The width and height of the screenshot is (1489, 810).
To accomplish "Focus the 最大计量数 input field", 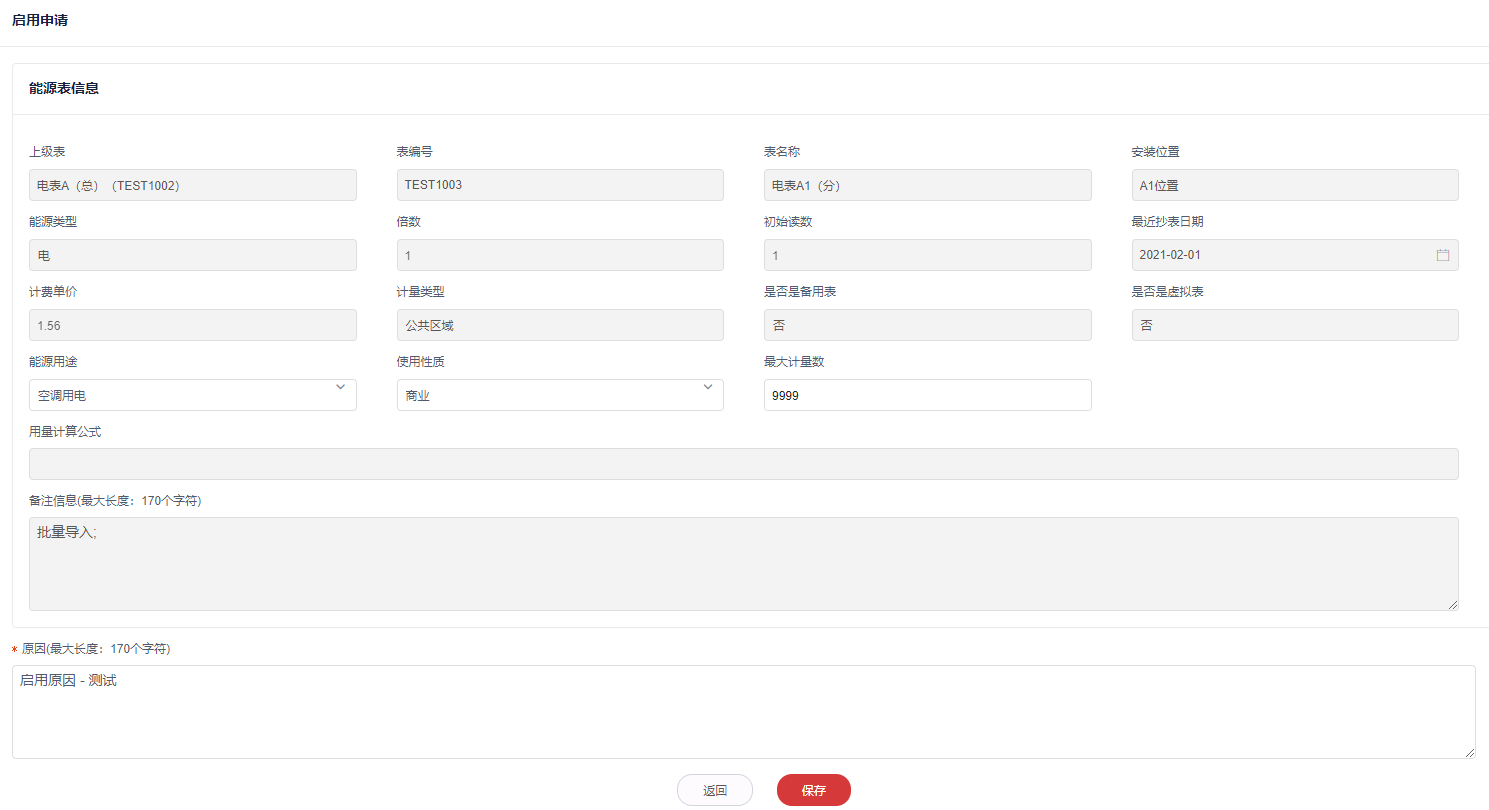I will pyautogui.click(x=927, y=395).
